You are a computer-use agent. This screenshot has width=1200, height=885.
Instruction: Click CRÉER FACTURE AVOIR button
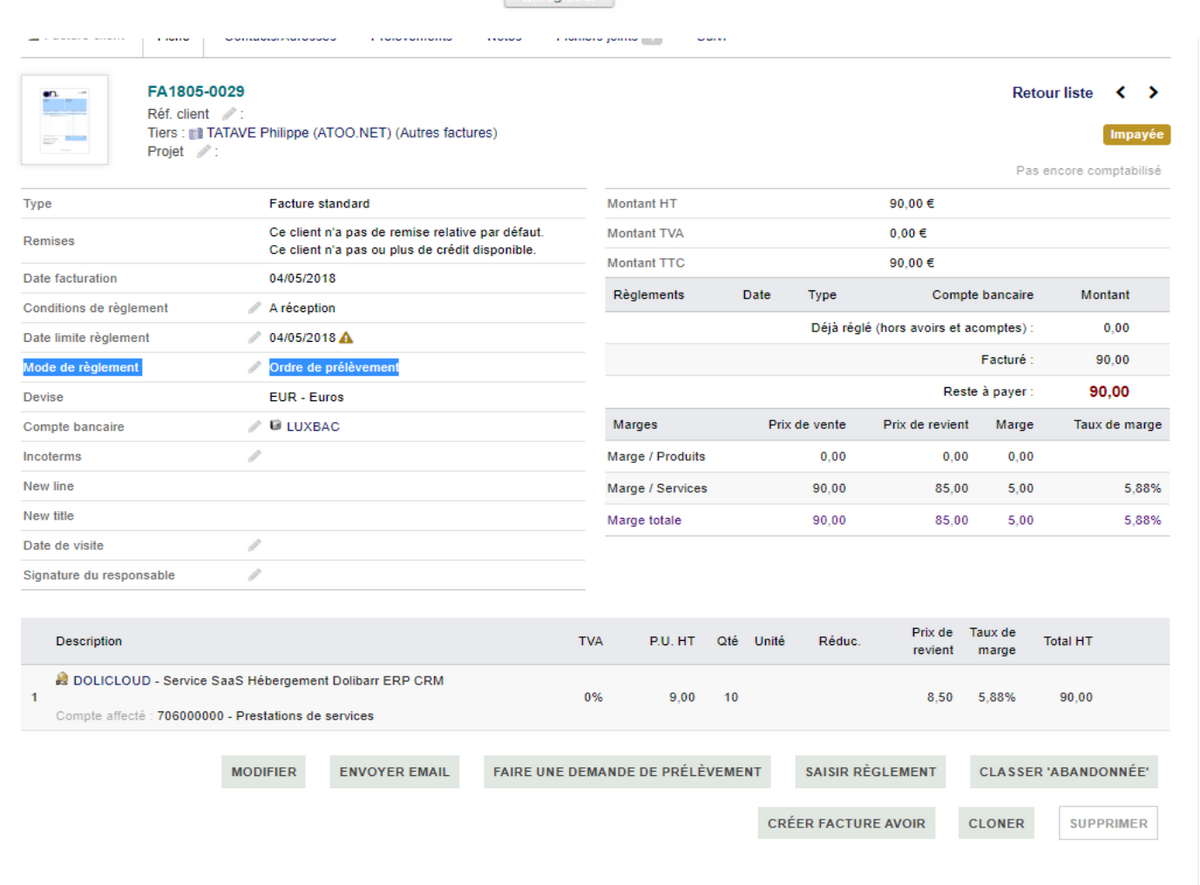click(x=846, y=824)
